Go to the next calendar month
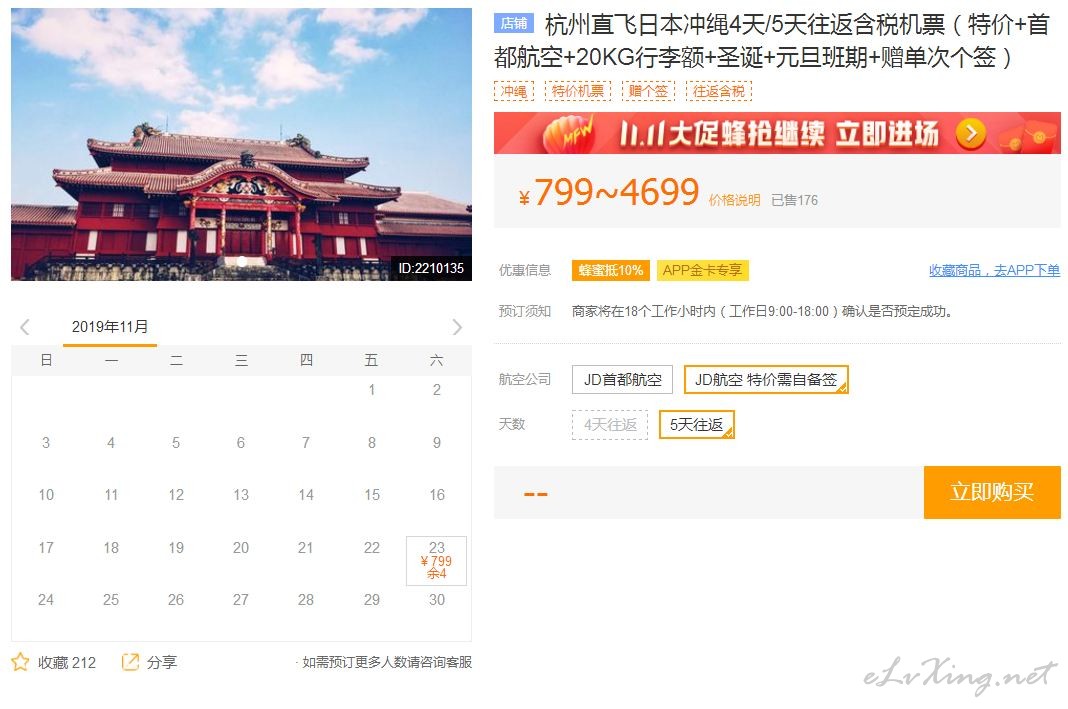The height and width of the screenshot is (709, 1068). [x=457, y=327]
